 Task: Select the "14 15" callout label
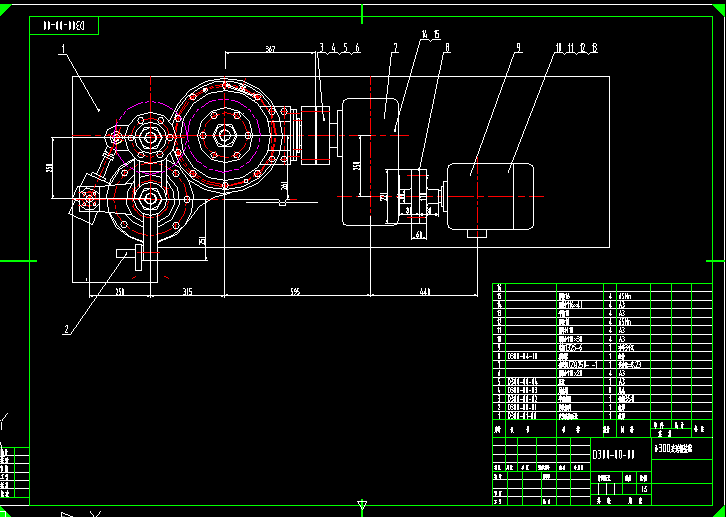point(430,35)
